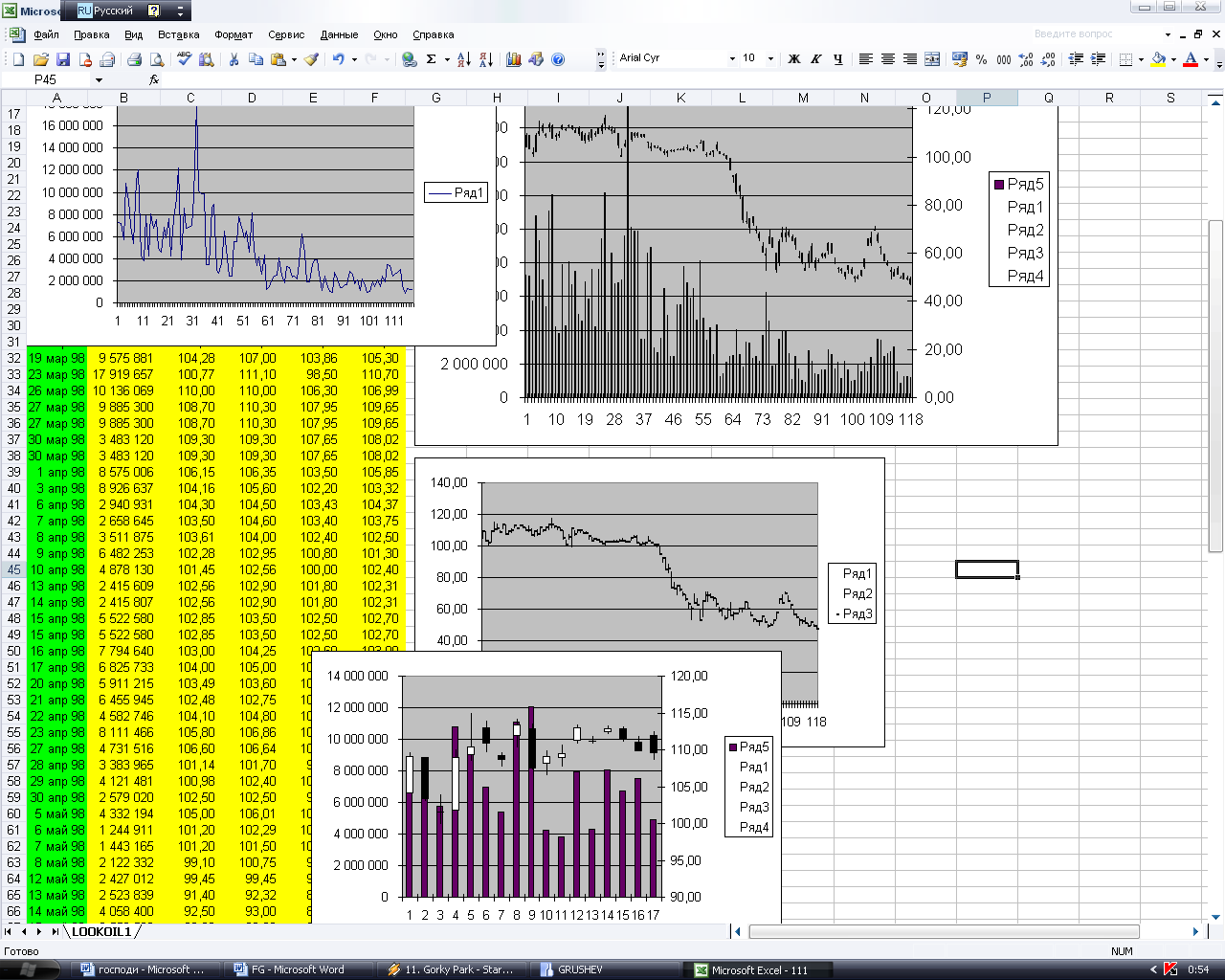
Task: Open the font size dropdown
Action: [x=770, y=58]
